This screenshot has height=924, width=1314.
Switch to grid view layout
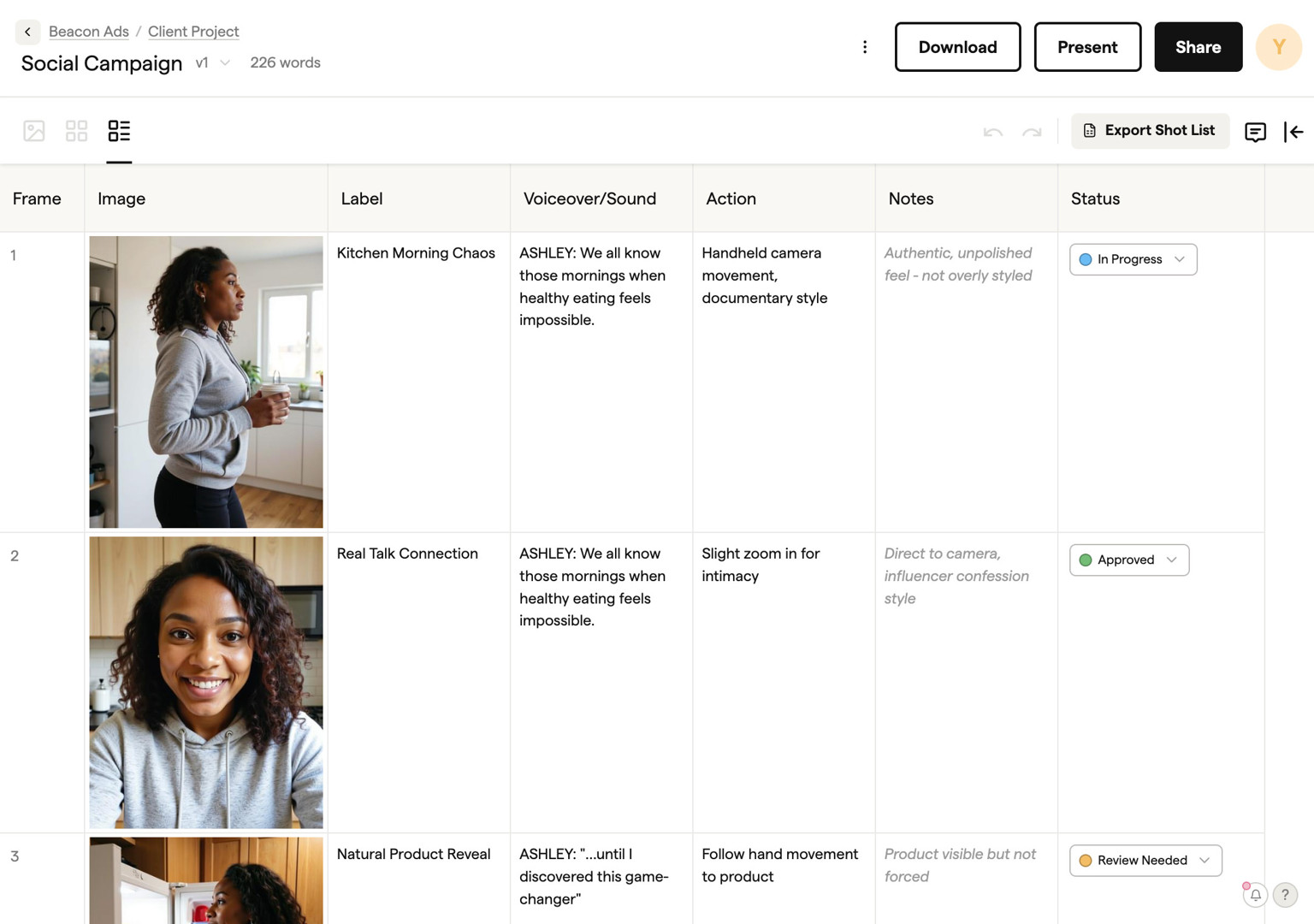76,131
